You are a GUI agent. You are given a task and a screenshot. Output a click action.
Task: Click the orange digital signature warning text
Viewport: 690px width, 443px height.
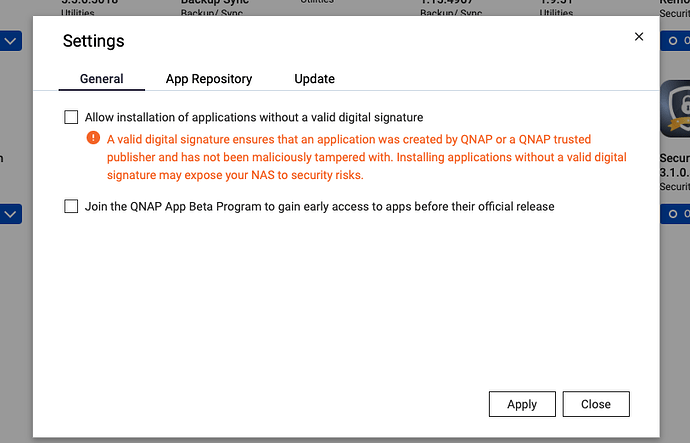tap(366, 157)
